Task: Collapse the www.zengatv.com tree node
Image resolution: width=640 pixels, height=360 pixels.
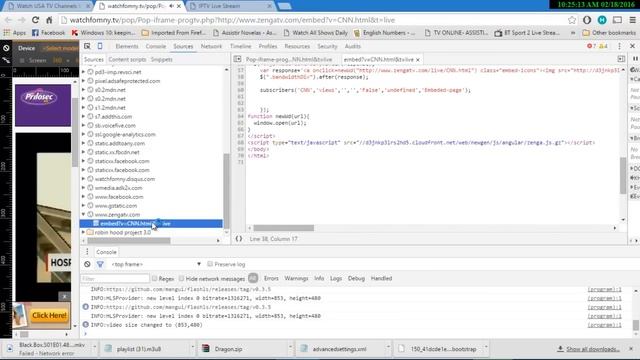Action: pyautogui.click(x=84, y=214)
